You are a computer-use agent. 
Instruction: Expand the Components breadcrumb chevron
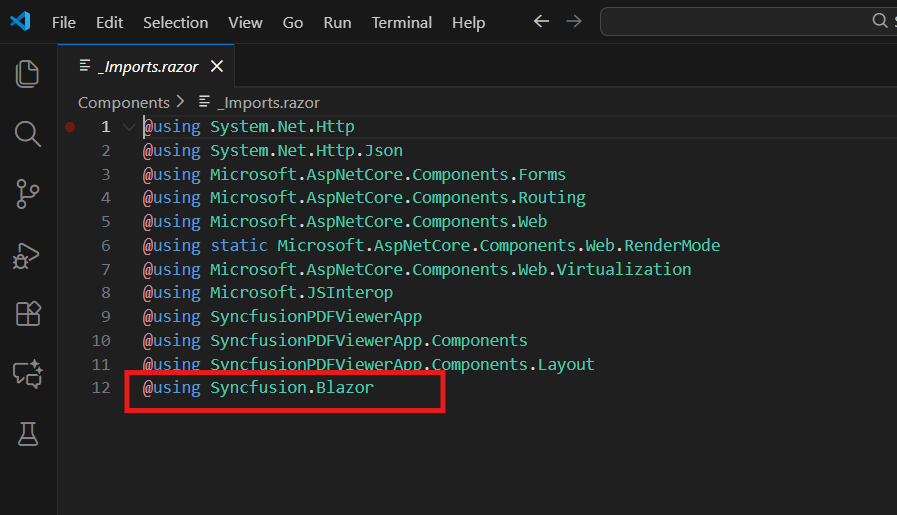click(x=181, y=102)
